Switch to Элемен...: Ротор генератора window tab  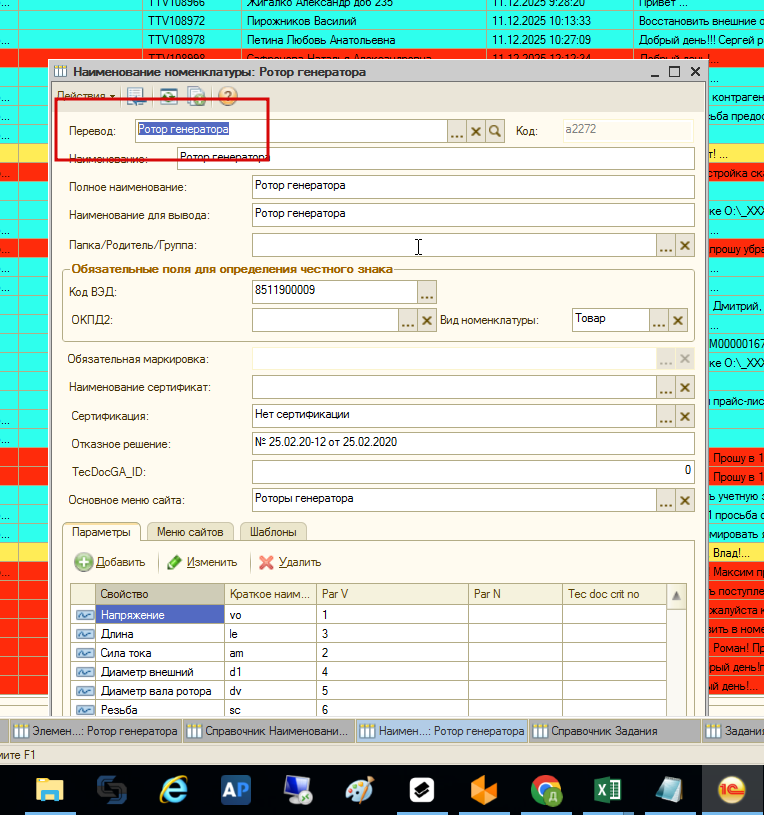96,731
